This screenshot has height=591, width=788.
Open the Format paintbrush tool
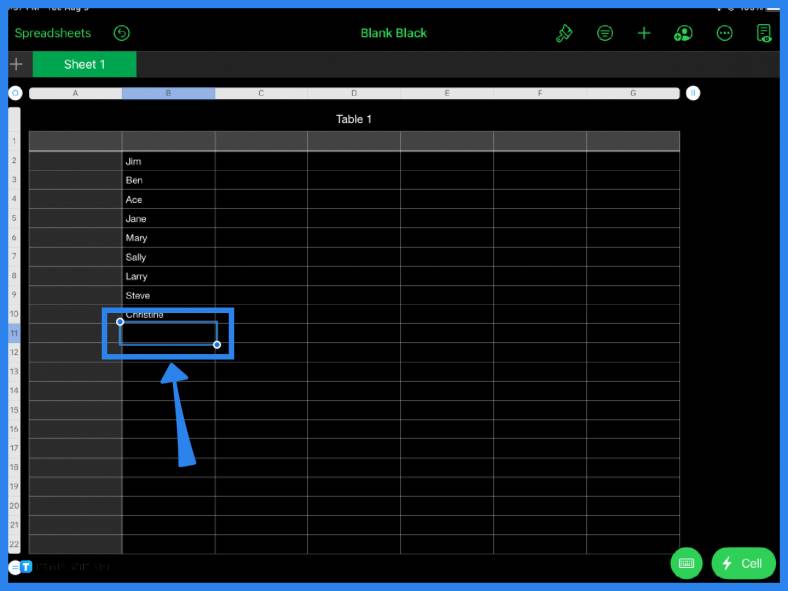click(564, 33)
